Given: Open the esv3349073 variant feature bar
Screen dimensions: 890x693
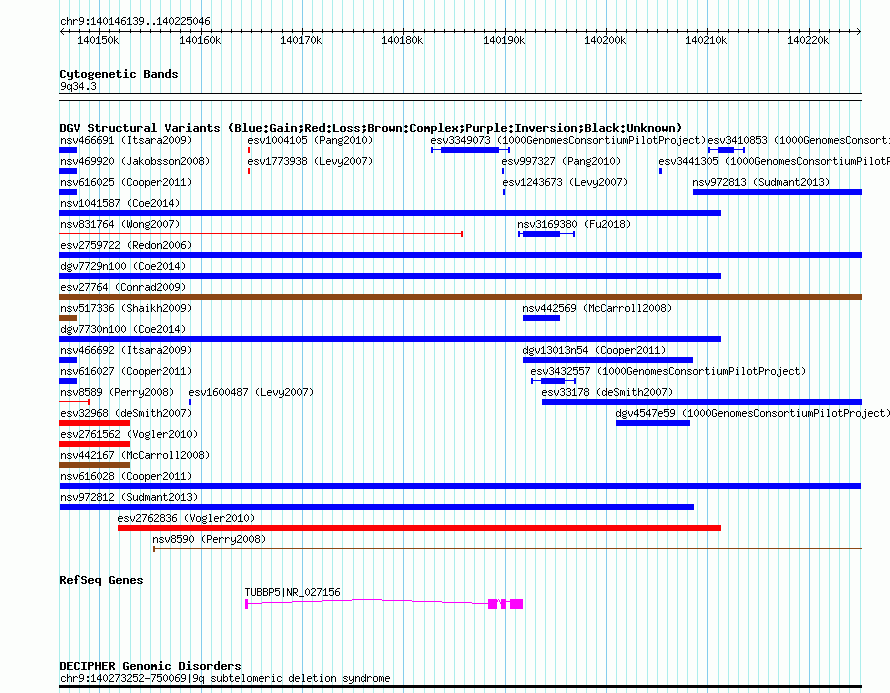Looking at the screenshot, I should (x=470, y=150).
